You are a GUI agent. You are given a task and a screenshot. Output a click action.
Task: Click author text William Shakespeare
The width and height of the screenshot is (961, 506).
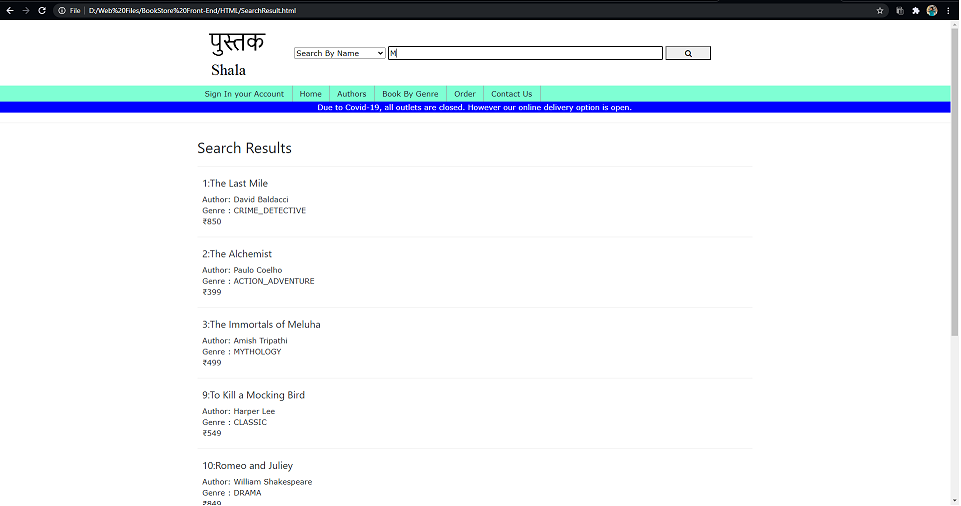pyautogui.click(x=272, y=481)
